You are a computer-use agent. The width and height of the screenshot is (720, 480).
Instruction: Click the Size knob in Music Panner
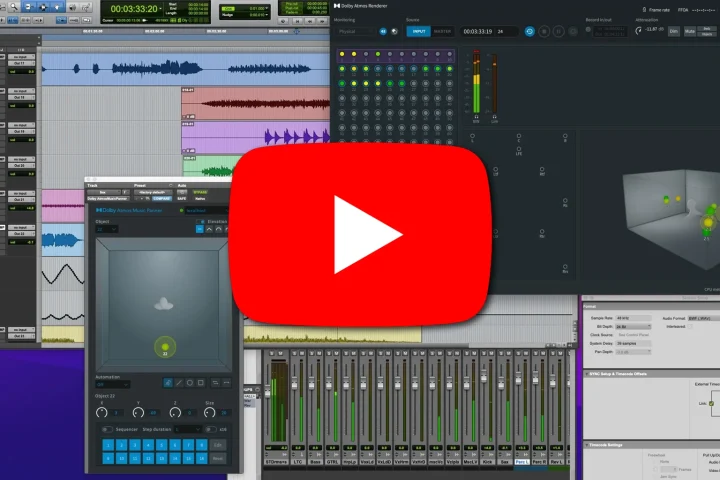click(209, 413)
